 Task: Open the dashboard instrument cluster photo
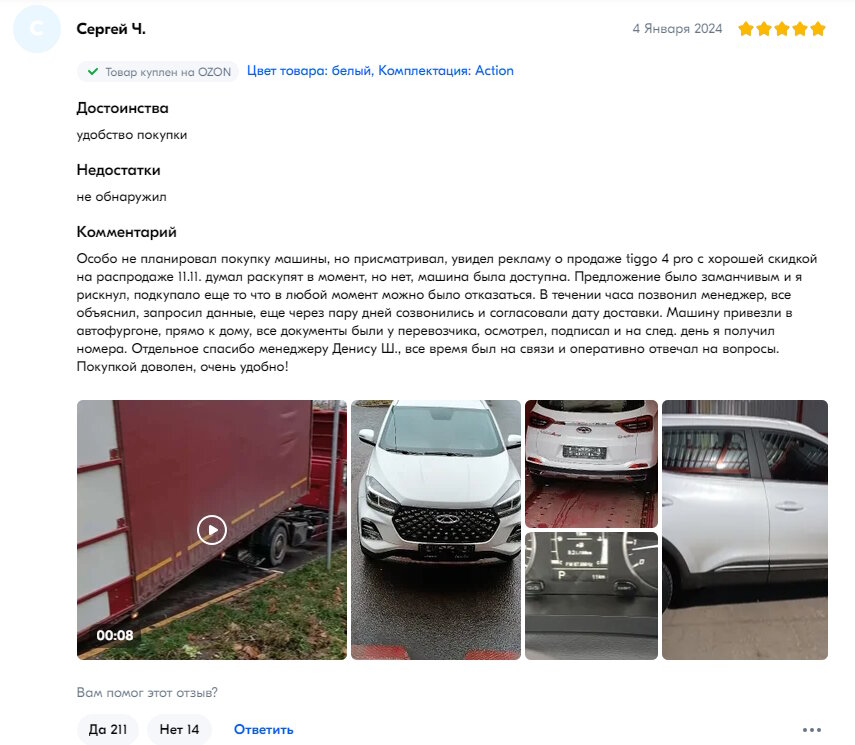(591, 596)
